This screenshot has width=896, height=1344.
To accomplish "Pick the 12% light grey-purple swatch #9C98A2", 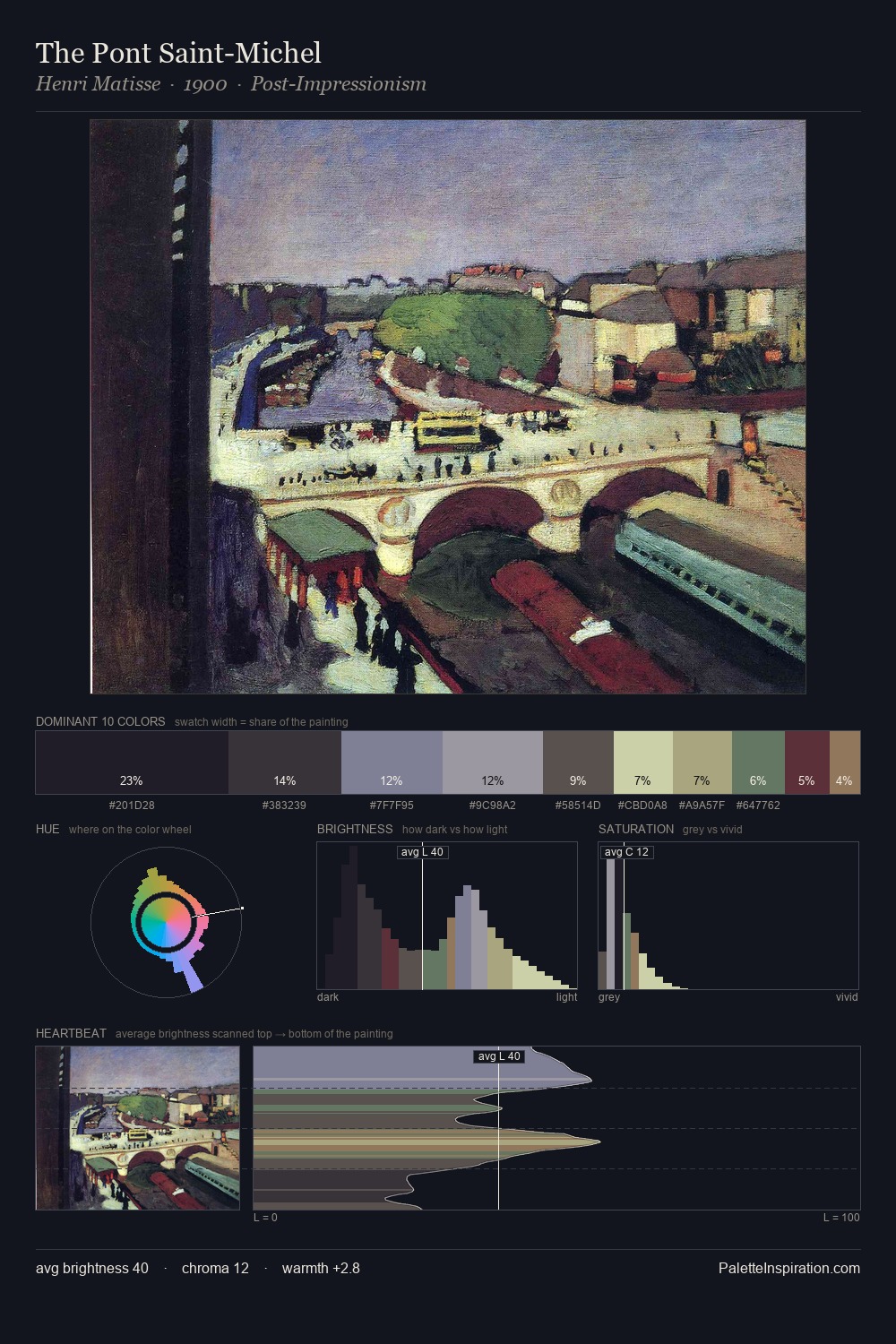I will point(493,762).
